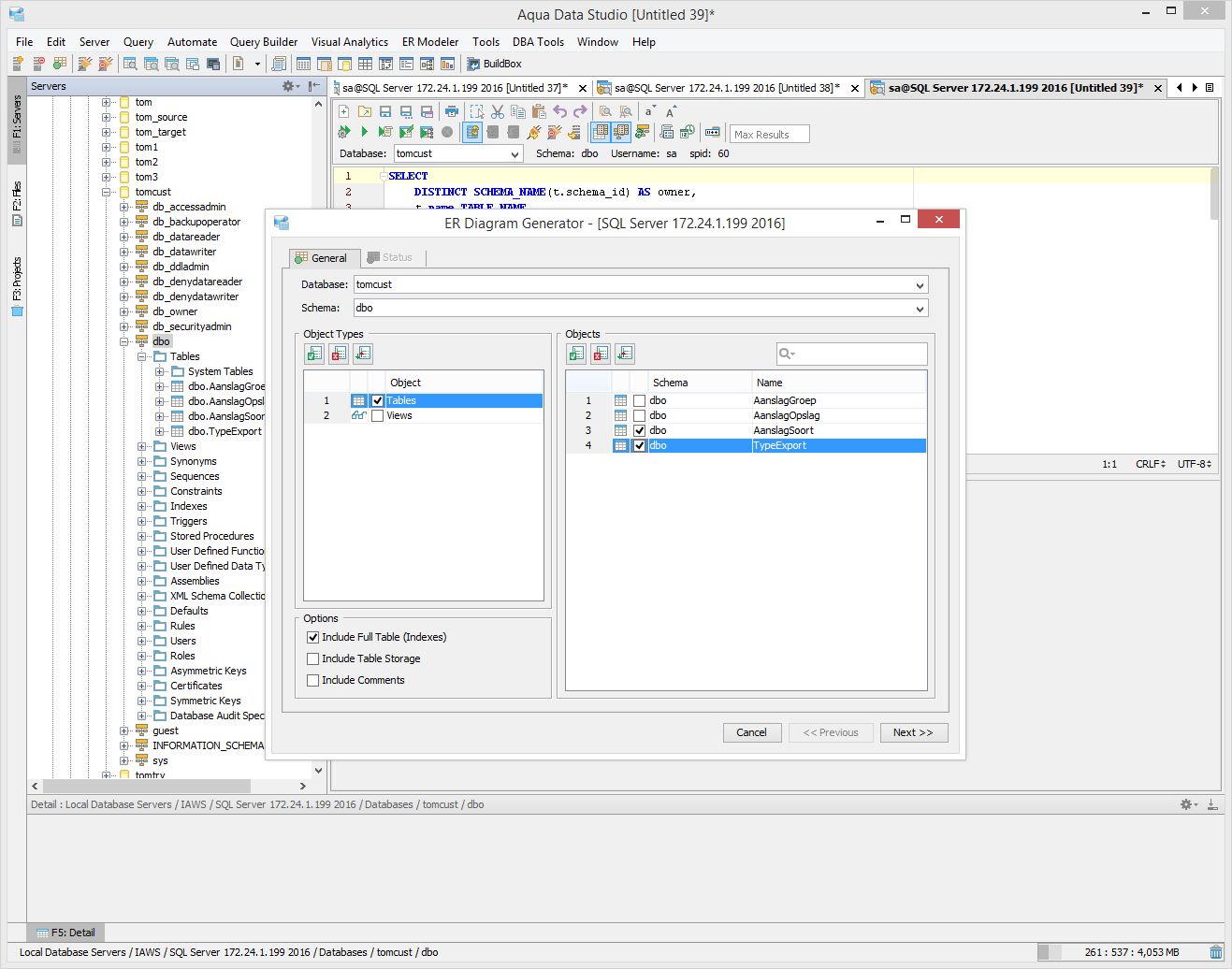Click the green Execute query play icon

(365, 132)
